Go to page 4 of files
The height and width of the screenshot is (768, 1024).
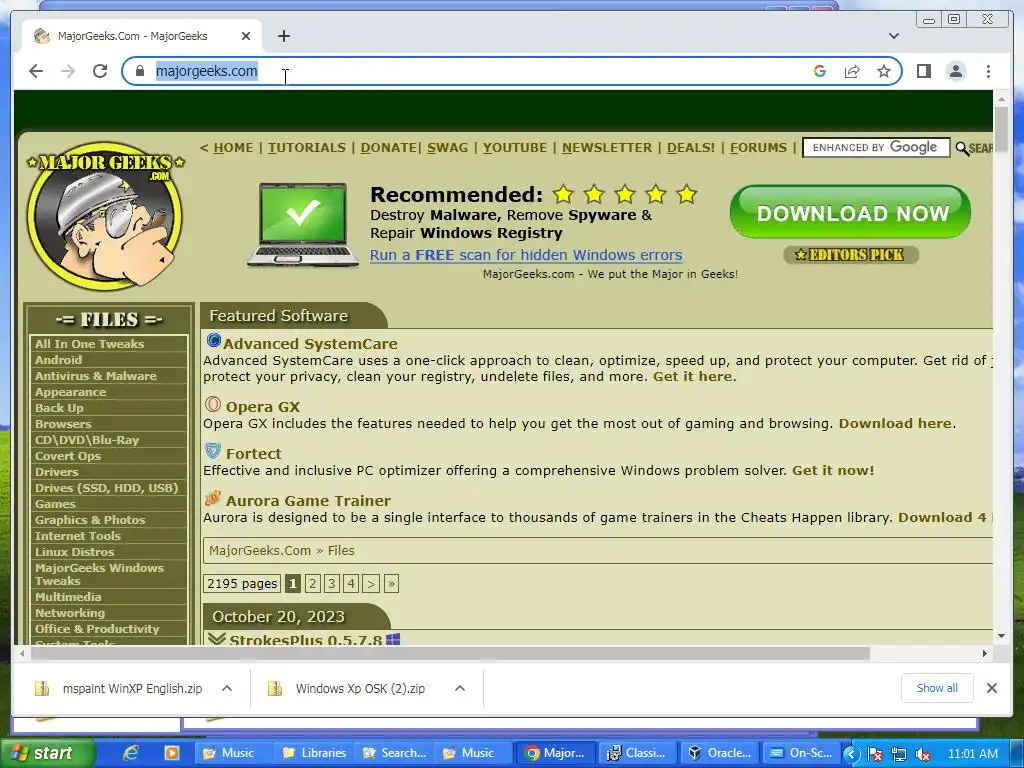pyautogui.click(x=351, y=583)
